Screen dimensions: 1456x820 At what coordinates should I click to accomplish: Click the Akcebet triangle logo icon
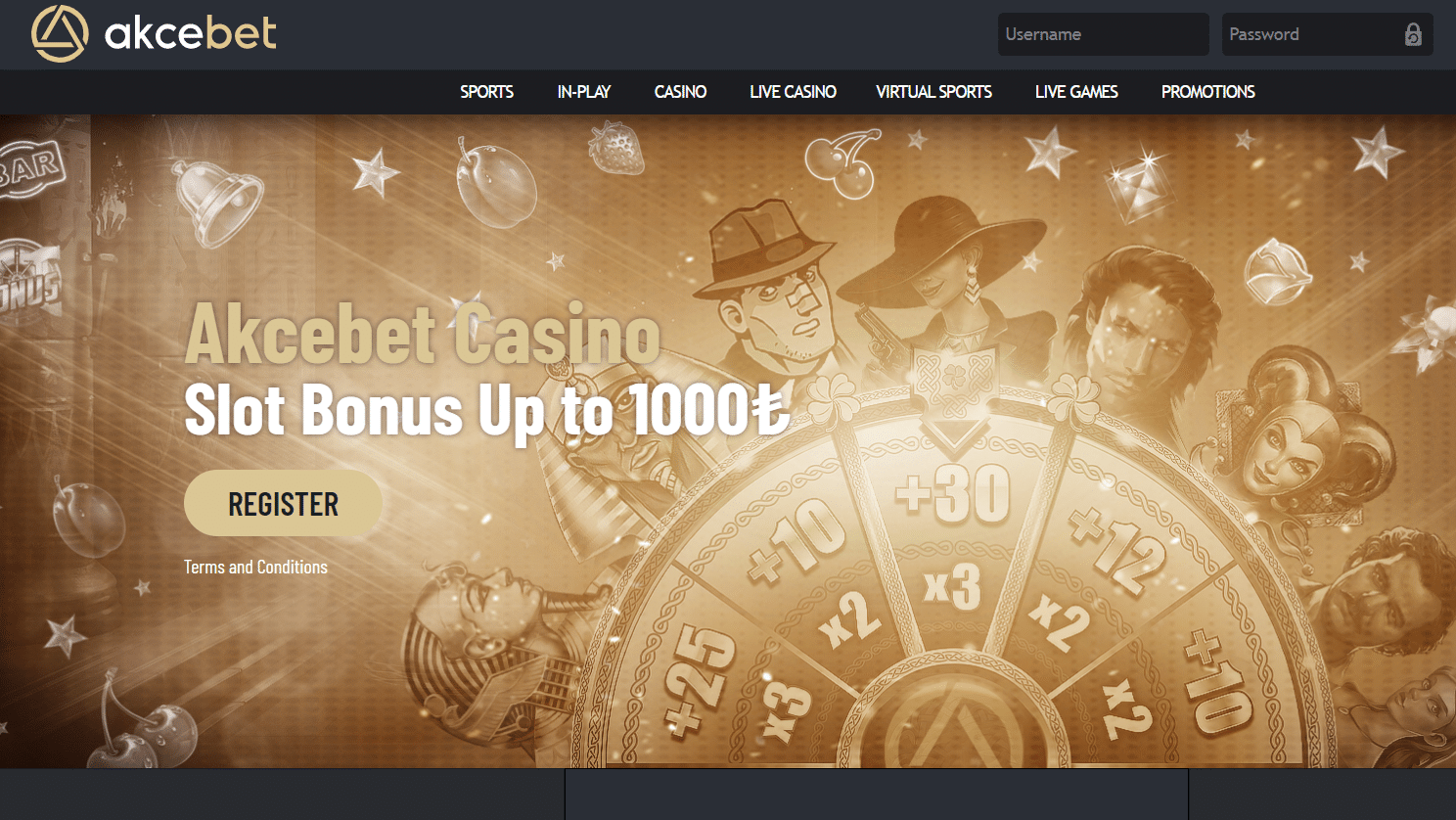(60, 33)
